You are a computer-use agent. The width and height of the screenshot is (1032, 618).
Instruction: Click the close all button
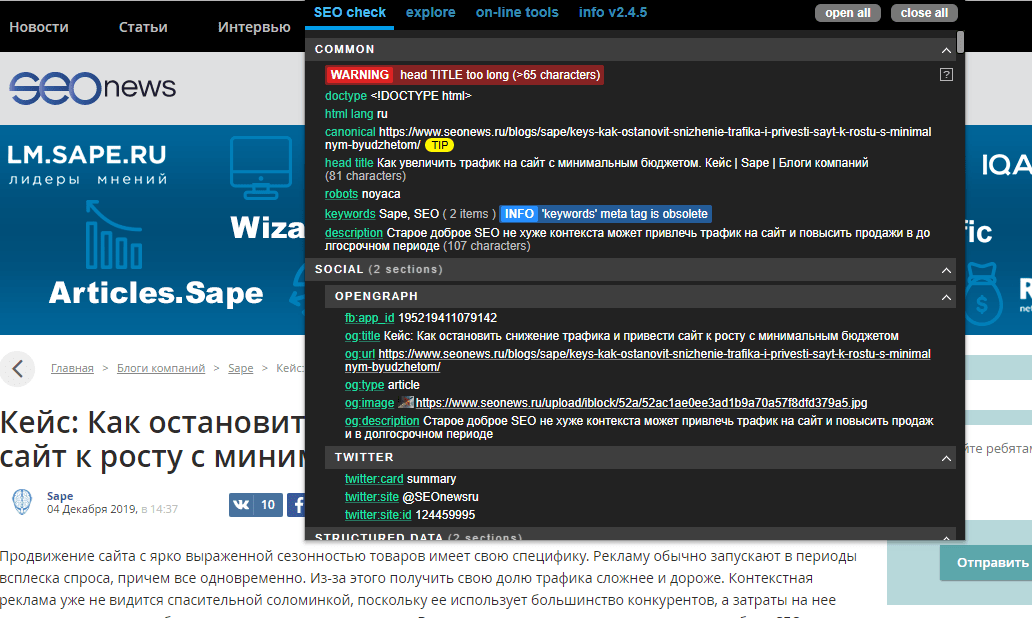coord(924,13)
